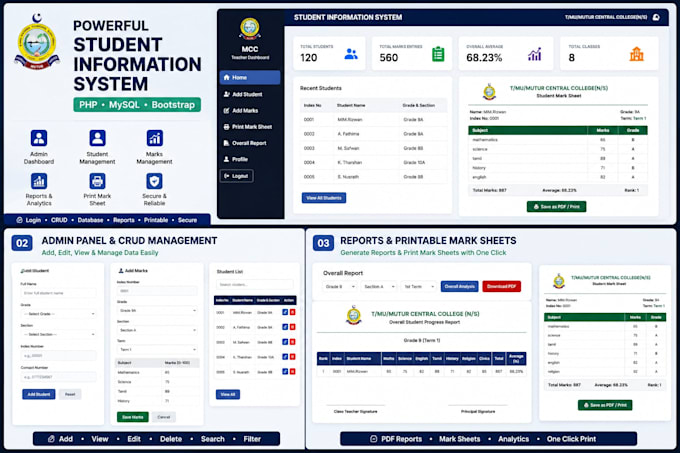The image size is (680, 453).
Task: Open the 'Grade 9A' dropdown in Add Marks
Action: click(x=157, y=310)
